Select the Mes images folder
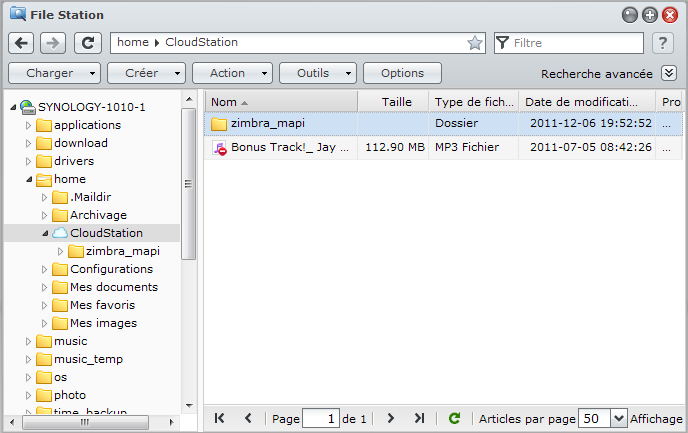 [104, 323]
